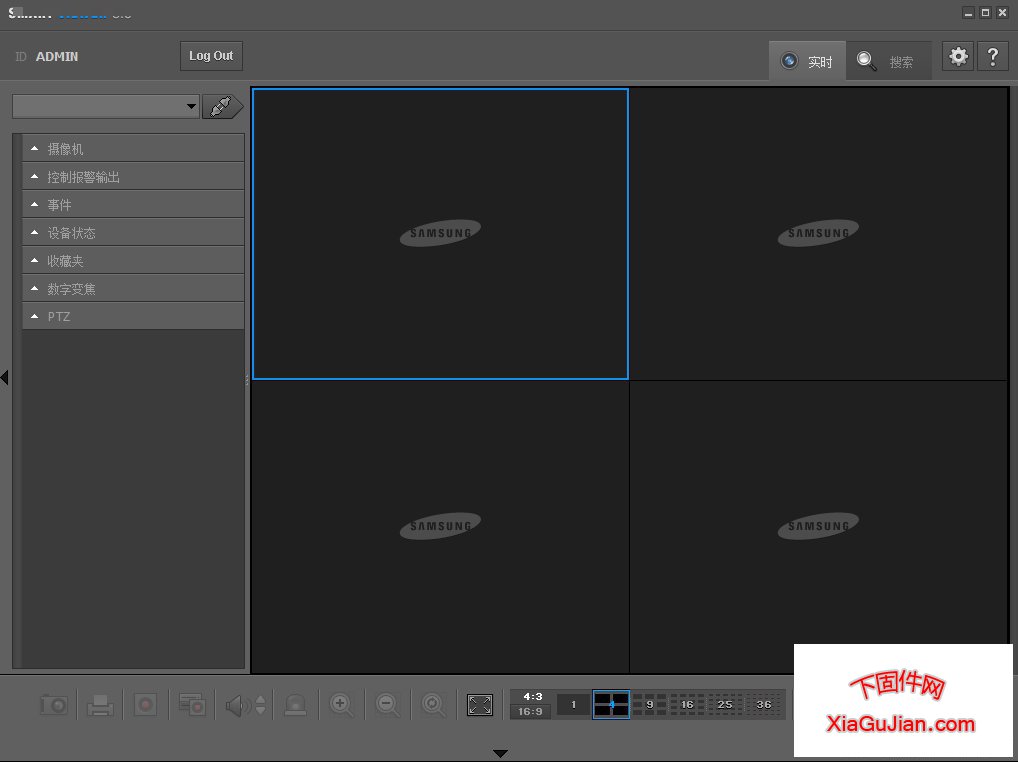Collapse the bottom toolbar with down arrow
The height and width of the screenshot is (762, 1018).
tap(500, 754)
